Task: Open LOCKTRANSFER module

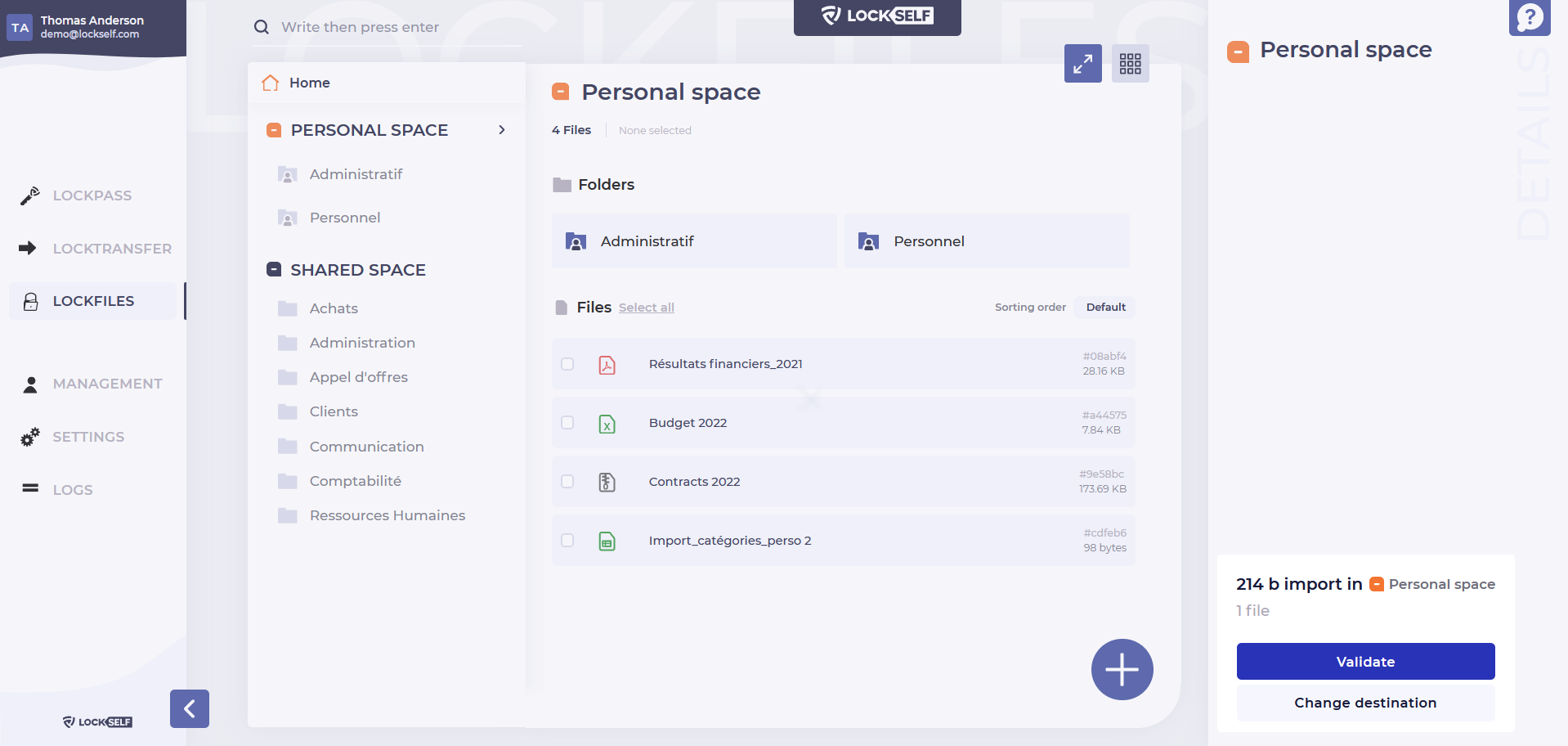Action: tap(112, 249)
